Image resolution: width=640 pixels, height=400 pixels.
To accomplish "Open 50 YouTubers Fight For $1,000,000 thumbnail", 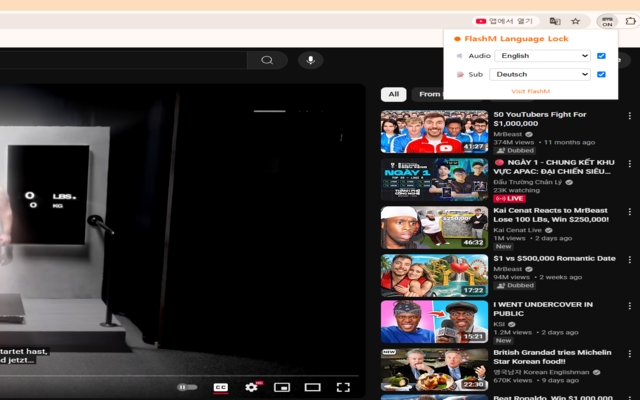I will point(434,131).
